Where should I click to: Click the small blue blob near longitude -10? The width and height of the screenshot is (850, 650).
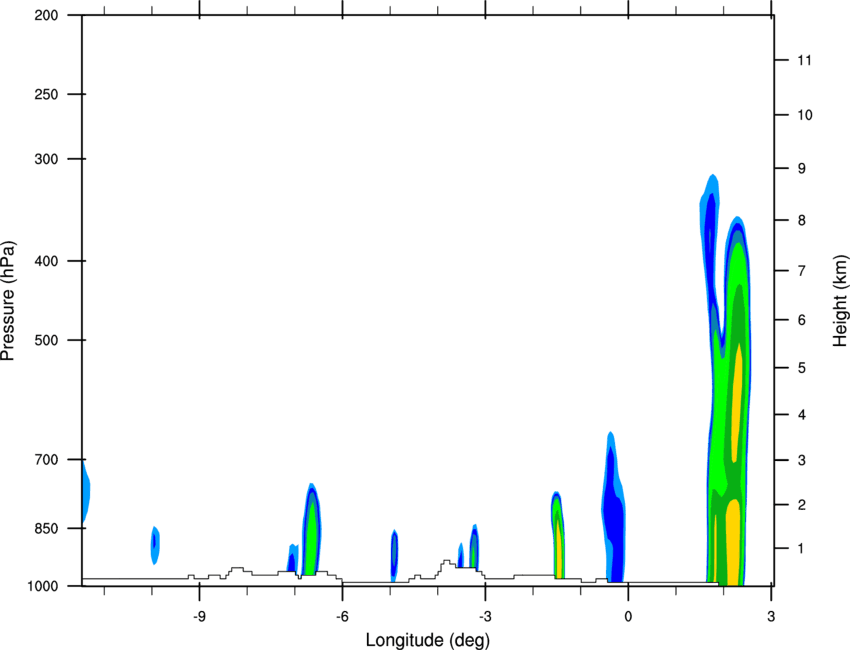[154, 545]
